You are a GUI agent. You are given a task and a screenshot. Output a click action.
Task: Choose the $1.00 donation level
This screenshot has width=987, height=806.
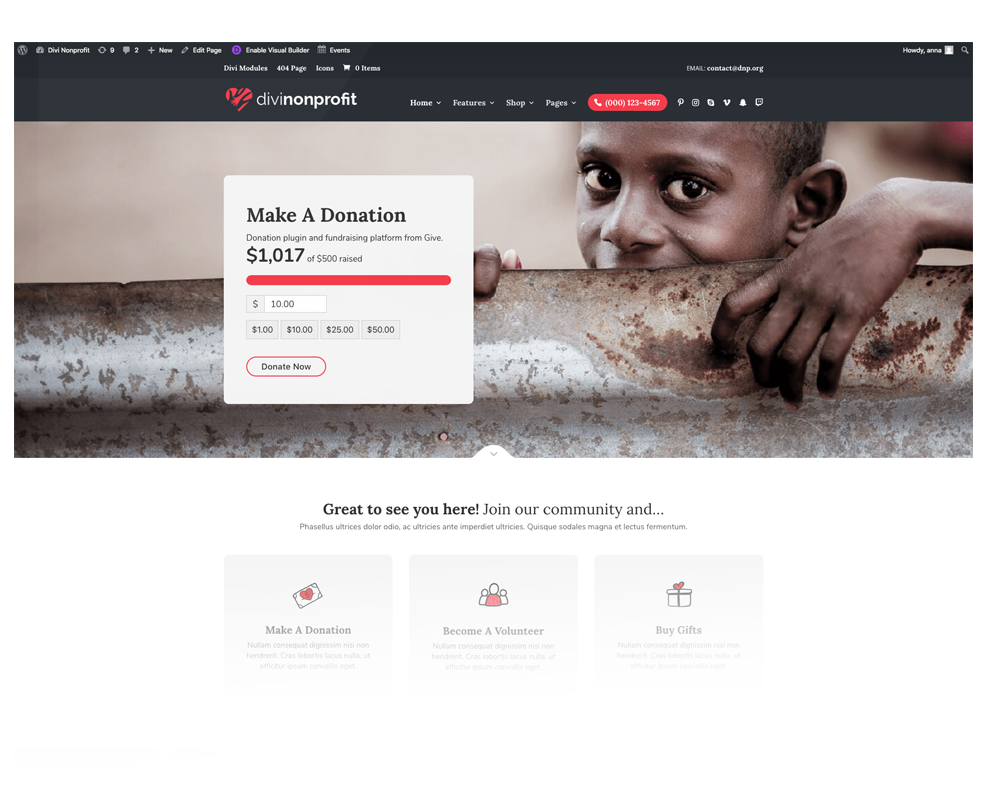262,329
